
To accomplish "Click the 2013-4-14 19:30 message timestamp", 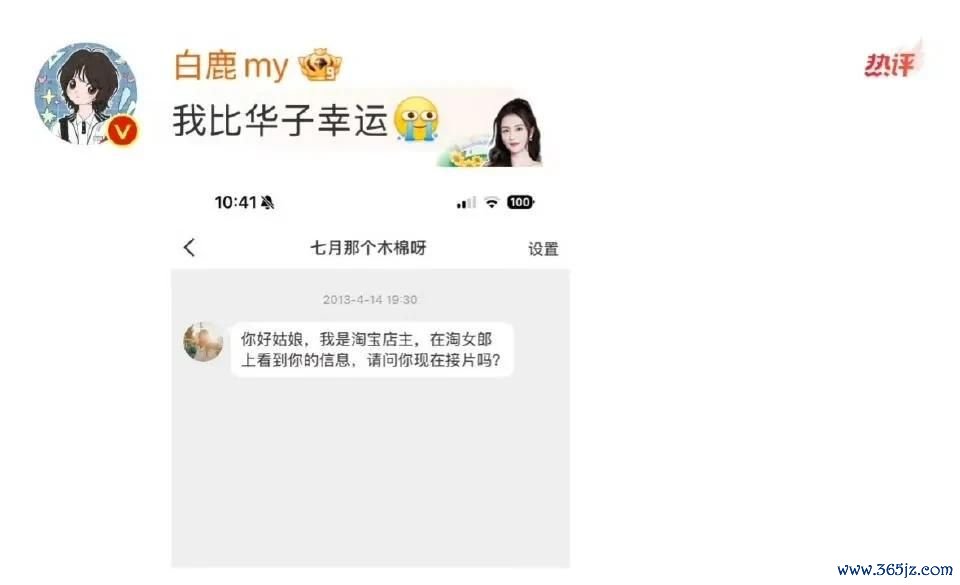I will pos(370,299).
